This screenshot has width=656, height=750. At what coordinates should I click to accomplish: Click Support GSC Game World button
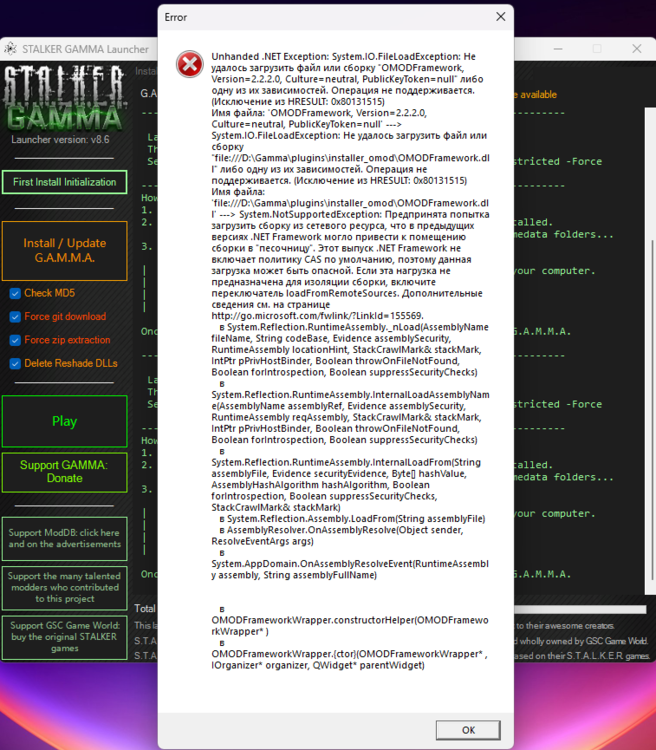tap(65, 637)
